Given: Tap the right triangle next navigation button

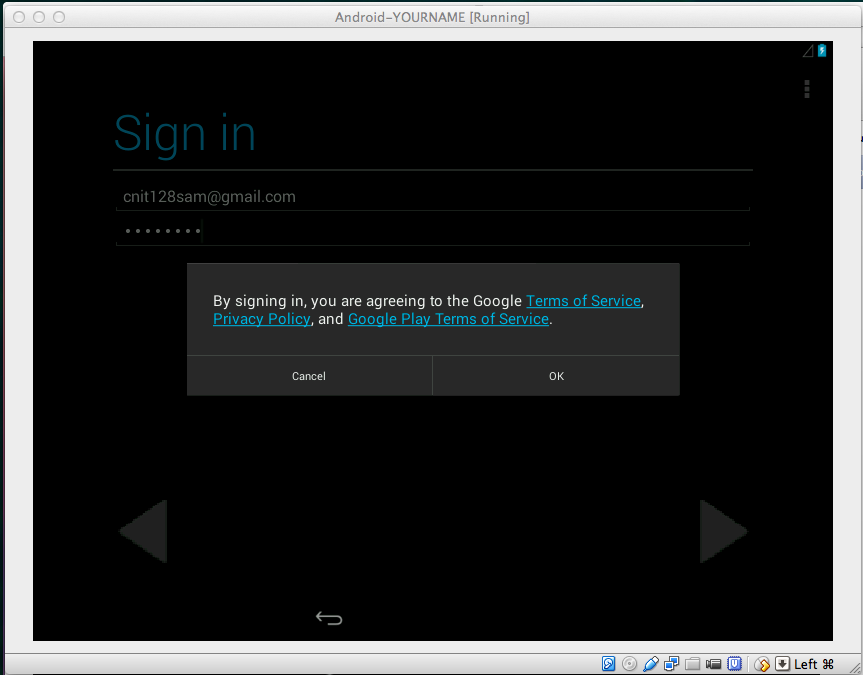Looking at the screenshot, I should [x=723, y=531].
